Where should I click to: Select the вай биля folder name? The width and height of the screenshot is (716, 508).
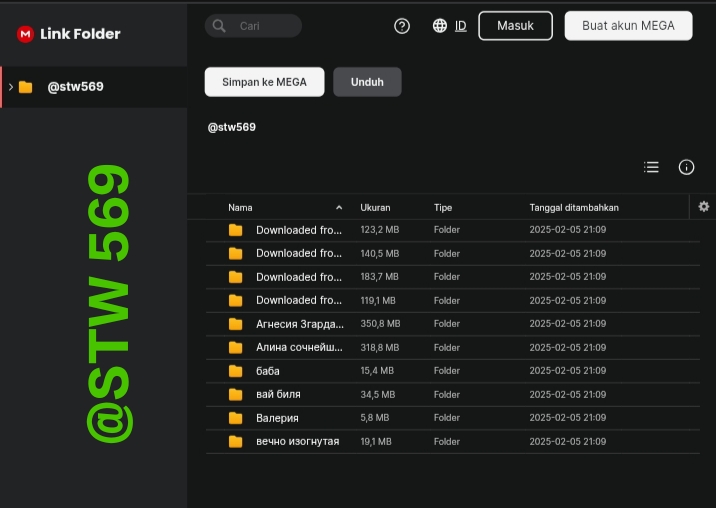pyautogui.click(x=278, y=394)
